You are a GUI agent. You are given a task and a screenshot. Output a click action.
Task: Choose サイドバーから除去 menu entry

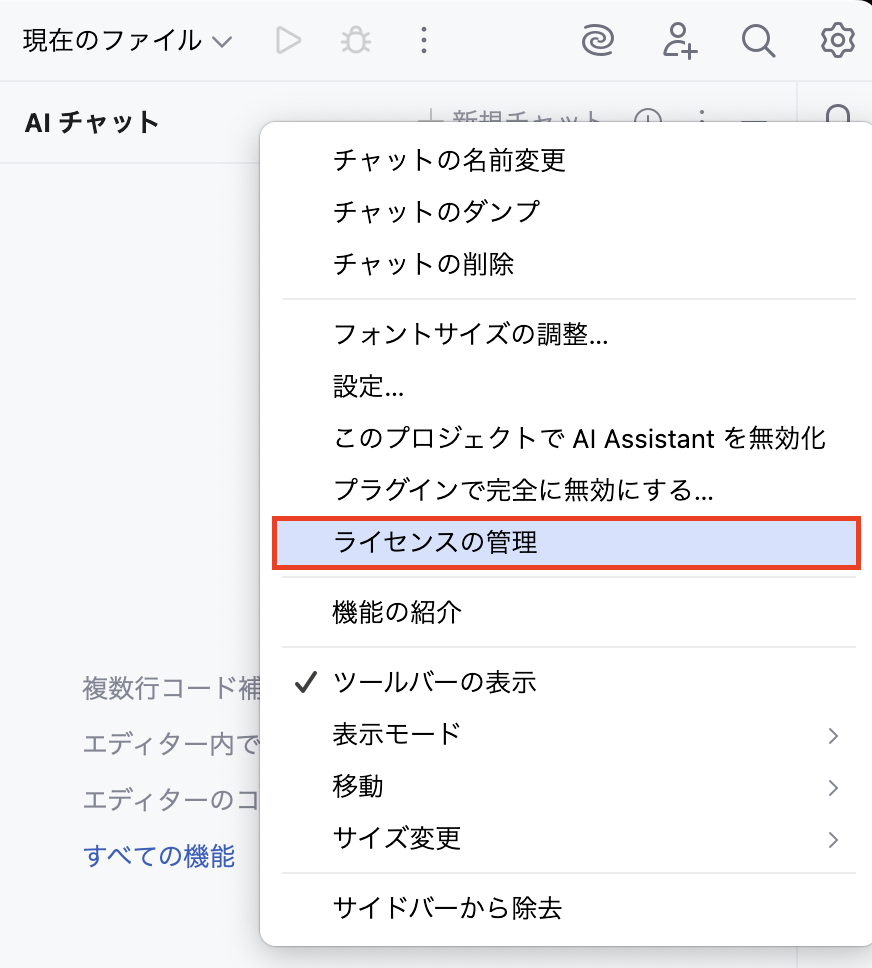tap(447, 908)
